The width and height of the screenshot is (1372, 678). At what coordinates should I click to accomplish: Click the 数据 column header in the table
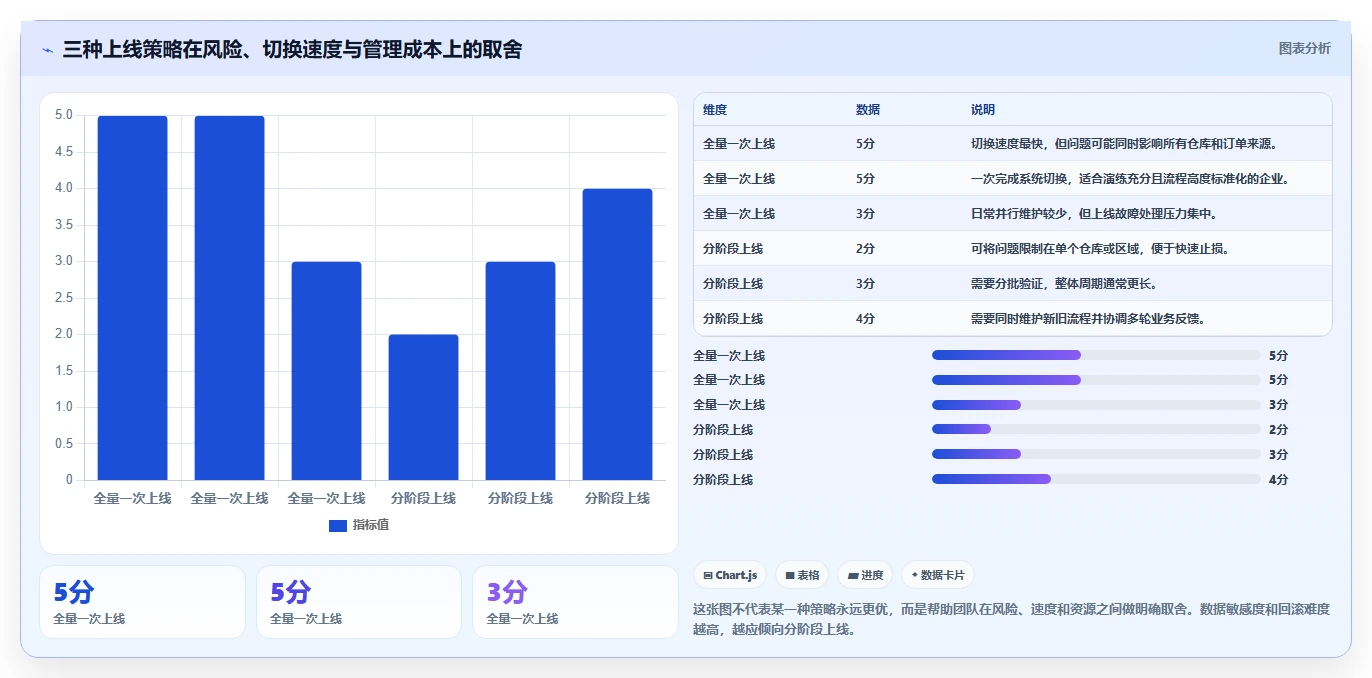pyautogui.click(x=868, y=110)
